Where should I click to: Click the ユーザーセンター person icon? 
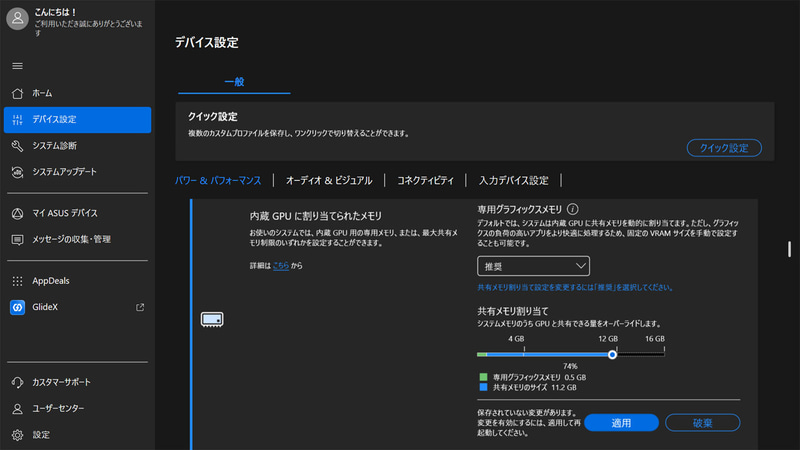[x=17, y=409]
